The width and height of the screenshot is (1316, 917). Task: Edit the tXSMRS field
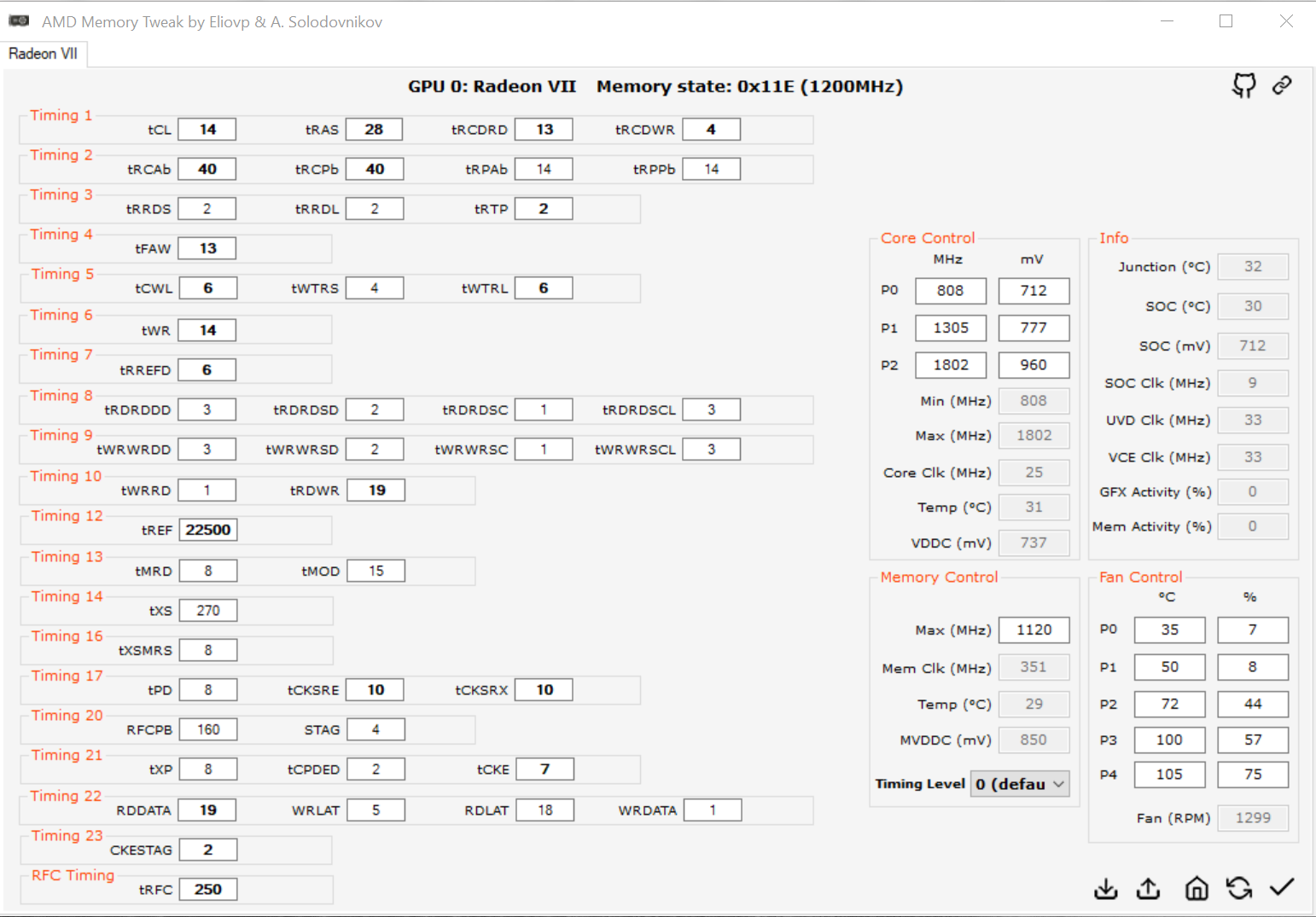click(x=208, y=650)
